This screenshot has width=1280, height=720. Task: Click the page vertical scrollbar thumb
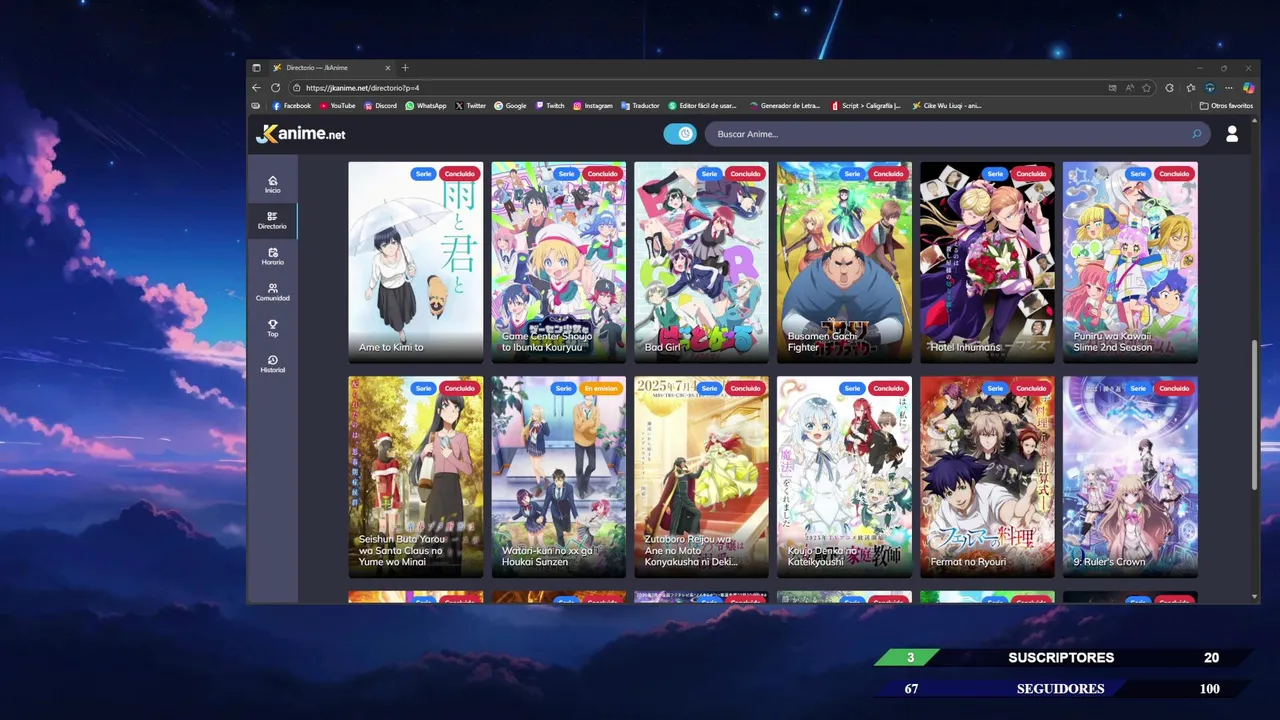pos(1254,415)
